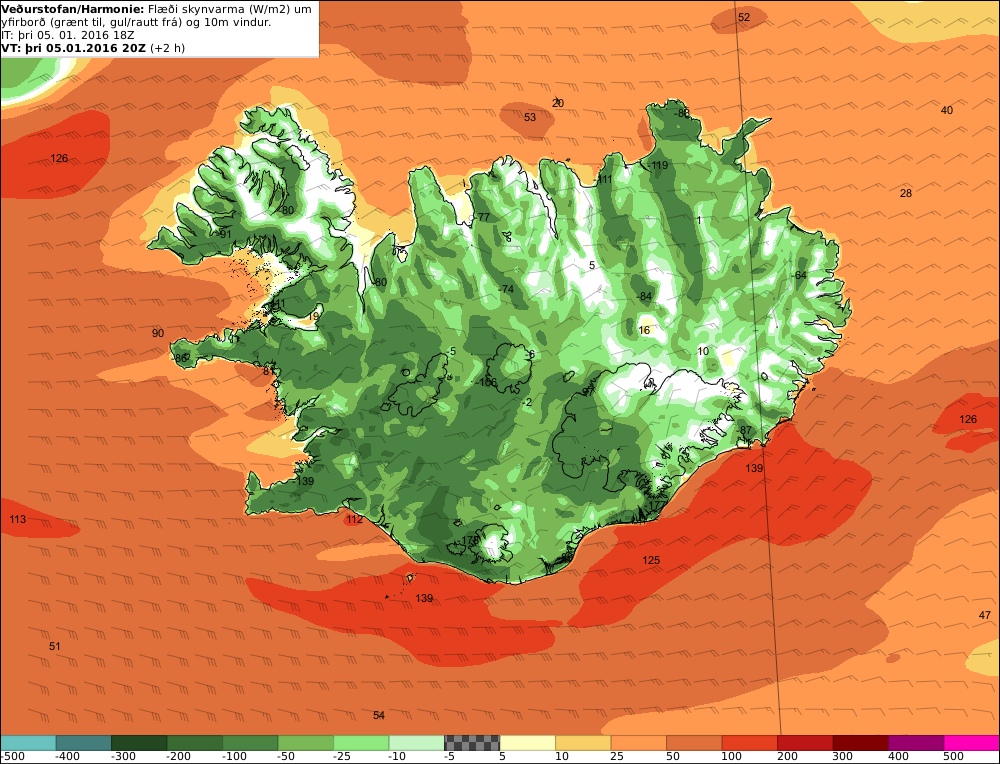Click the legend label '200'
The width and height of the screenshot is (1000, 764).
pyautogui.click(x=788, y=757)
